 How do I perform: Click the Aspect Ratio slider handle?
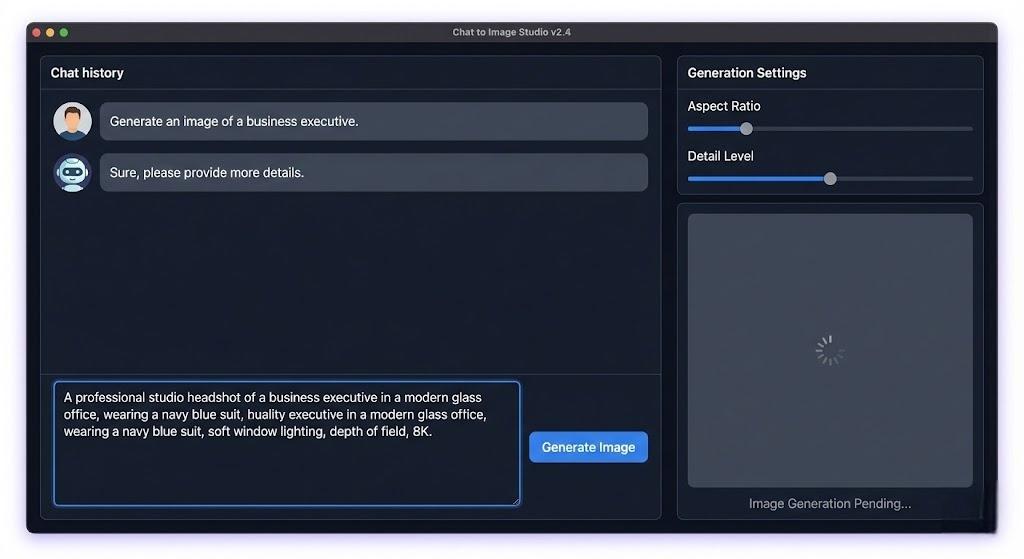746,128
